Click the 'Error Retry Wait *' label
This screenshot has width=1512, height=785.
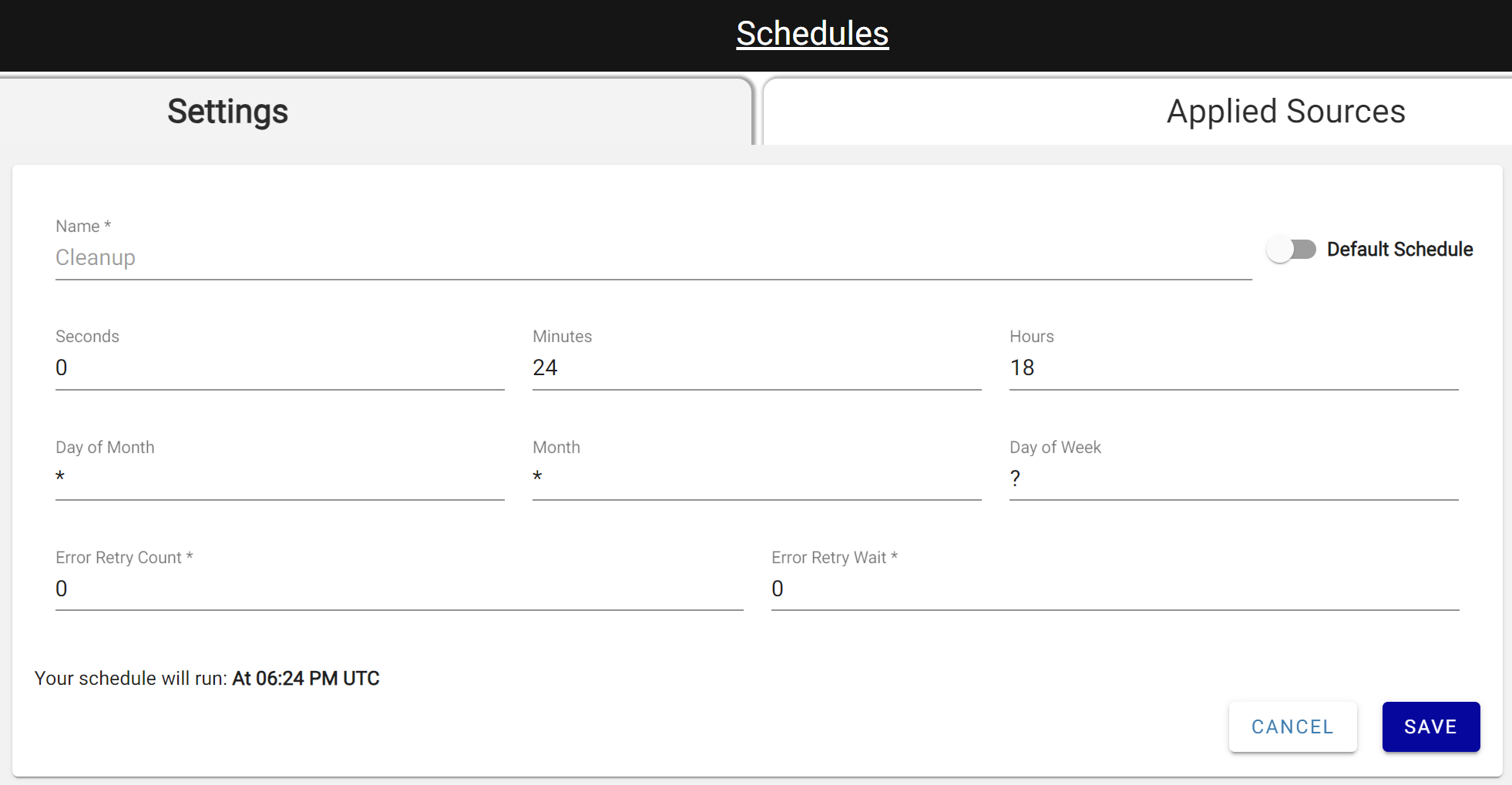[835, 558]
